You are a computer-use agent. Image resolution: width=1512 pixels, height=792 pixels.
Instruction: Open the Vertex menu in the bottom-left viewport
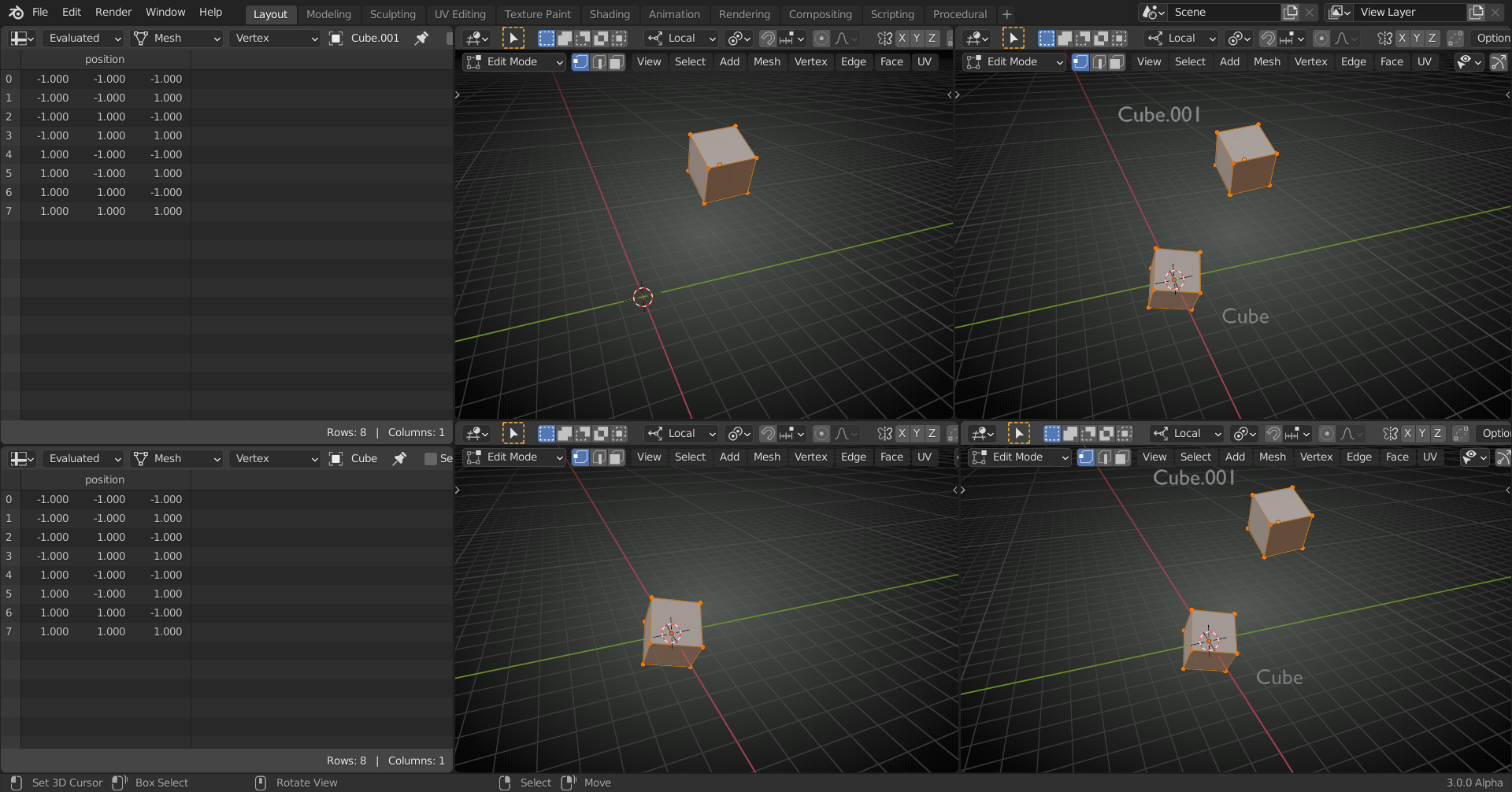[x=811, y=457]
